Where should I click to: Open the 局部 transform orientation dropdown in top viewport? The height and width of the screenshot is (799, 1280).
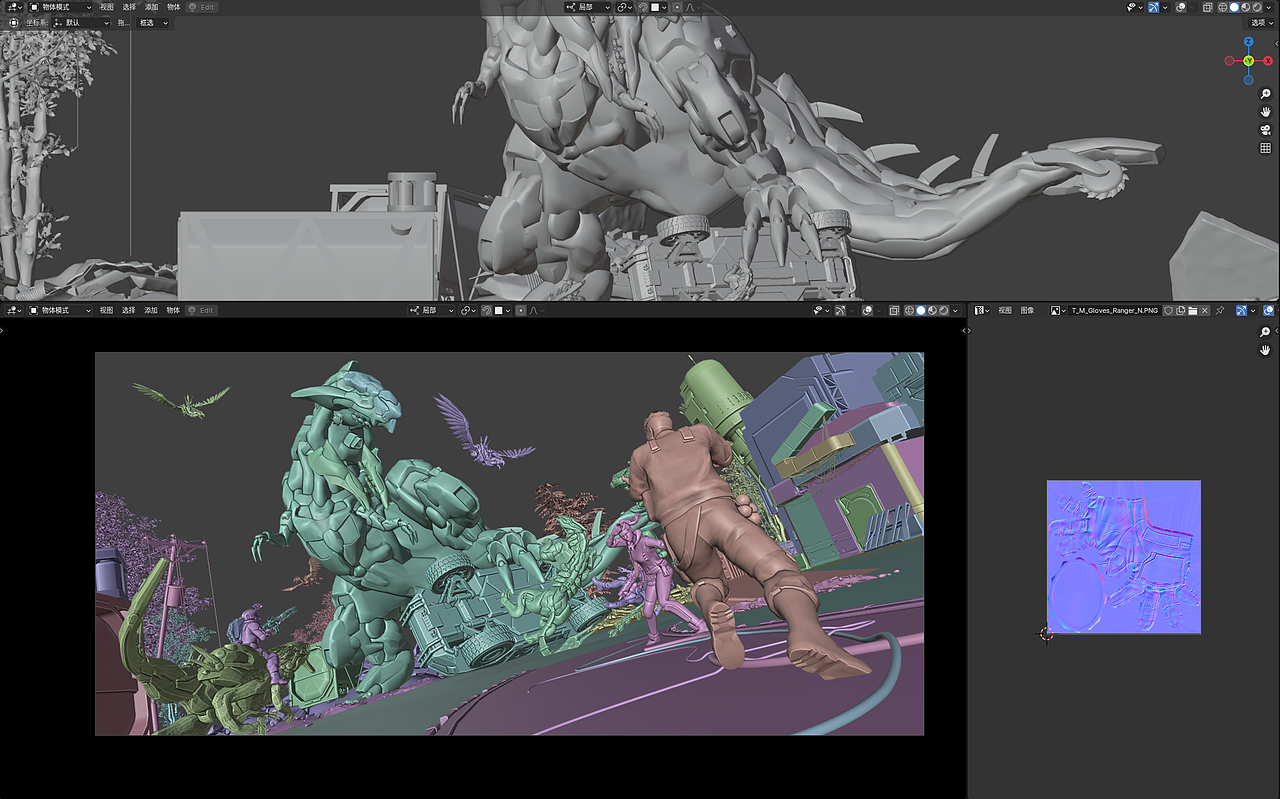(589, 7)
